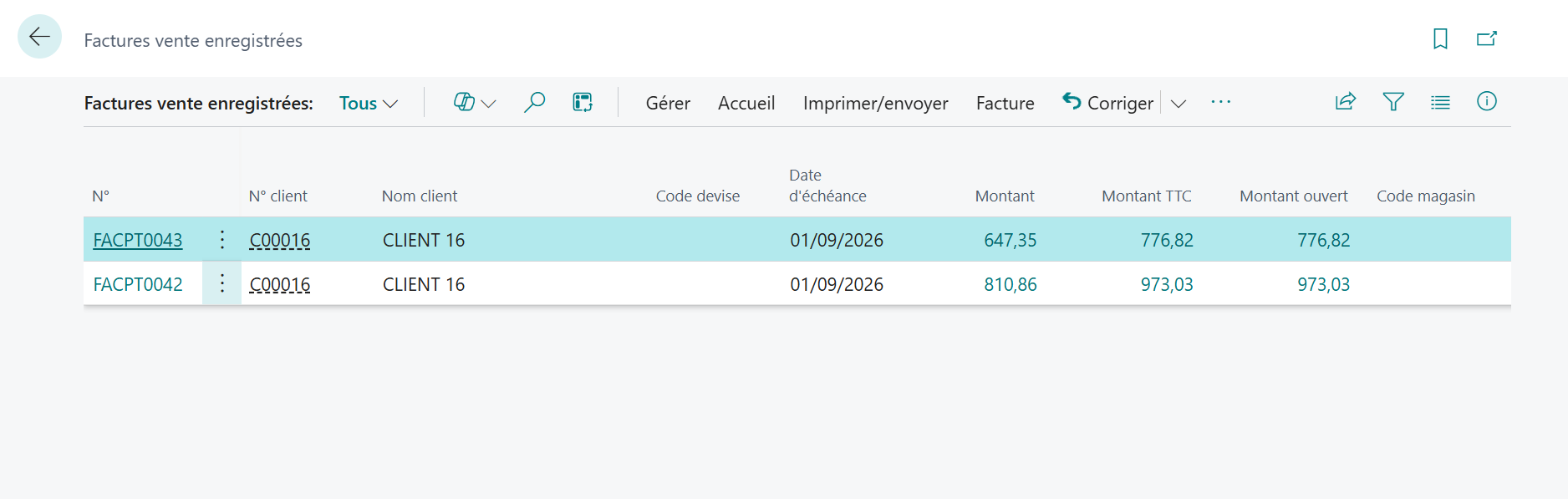Open page in new window icon
The image size is (1568, 499).
(x=1486, y=38)
